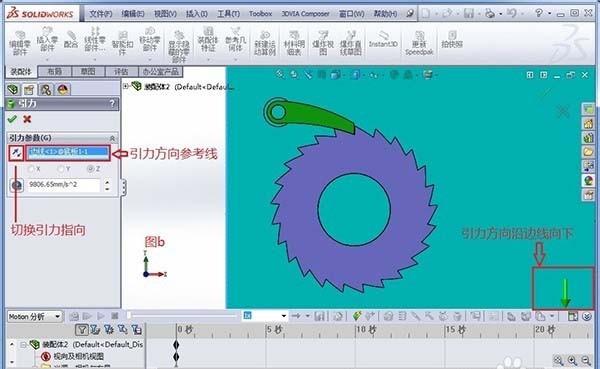Collapse the 装配体2 node in the motion tree
The image size is (600, 369).
[x=23, y=345]
